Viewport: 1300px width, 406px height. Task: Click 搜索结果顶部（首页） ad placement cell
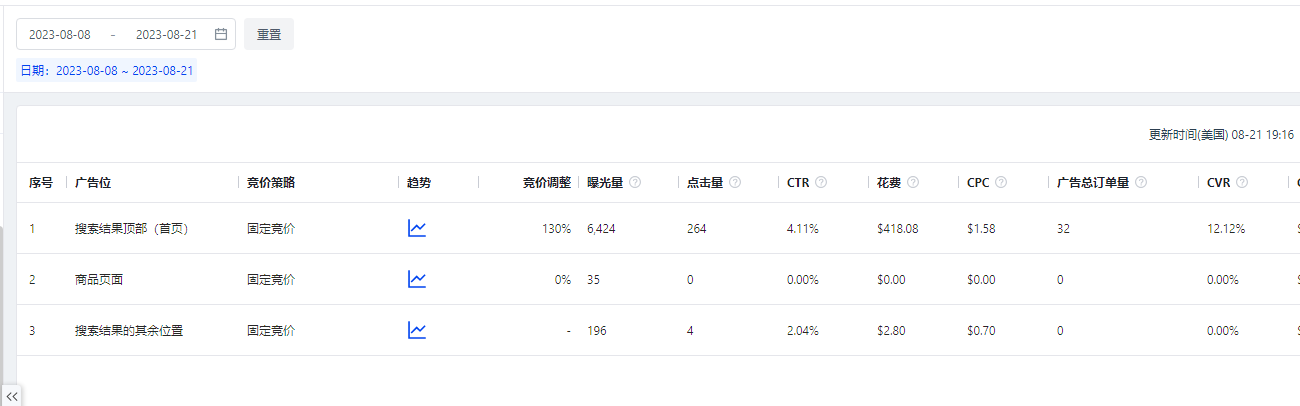tap(132, 229)
